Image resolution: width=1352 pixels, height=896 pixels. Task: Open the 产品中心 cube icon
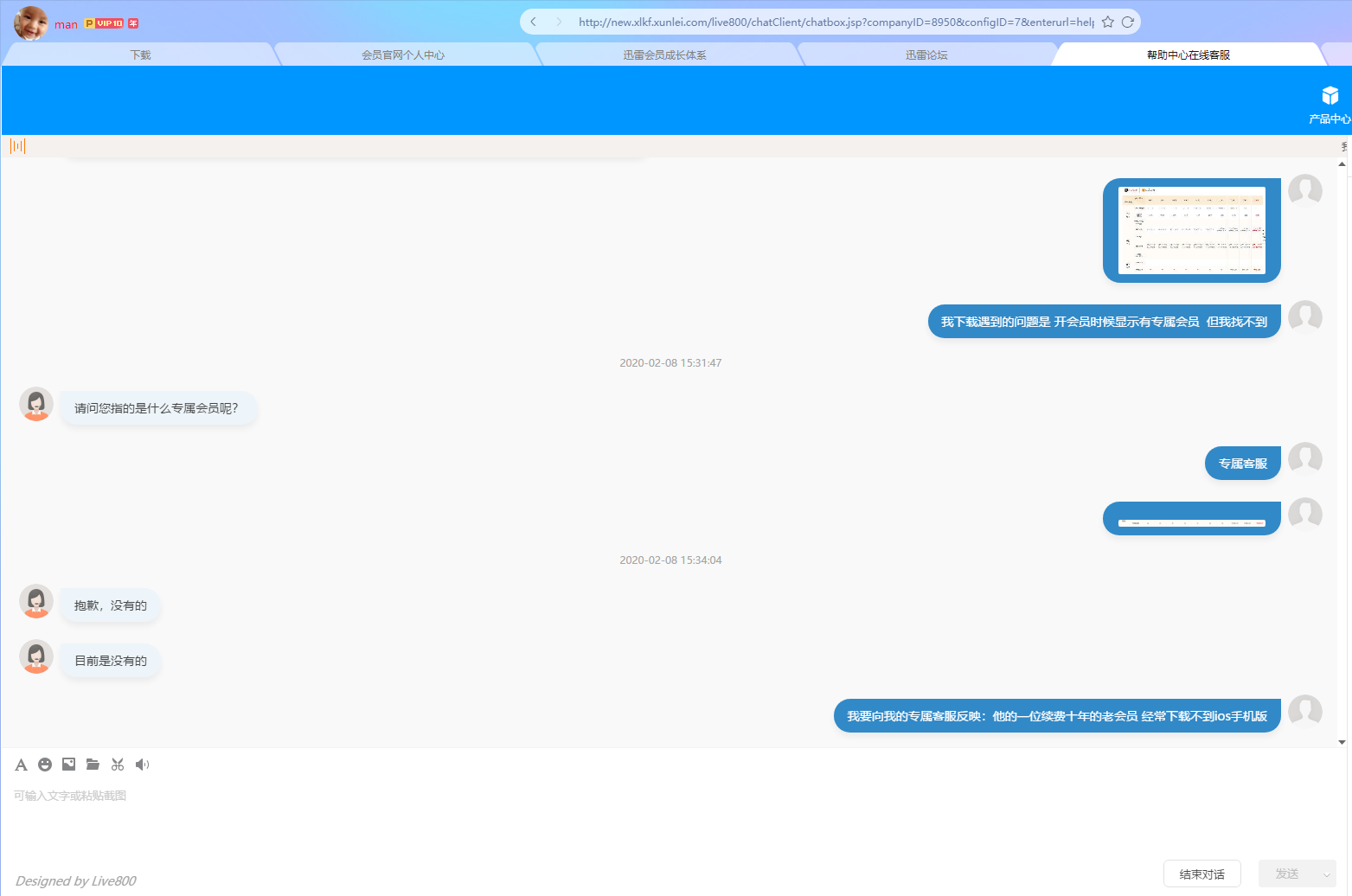click(1330, 96)
